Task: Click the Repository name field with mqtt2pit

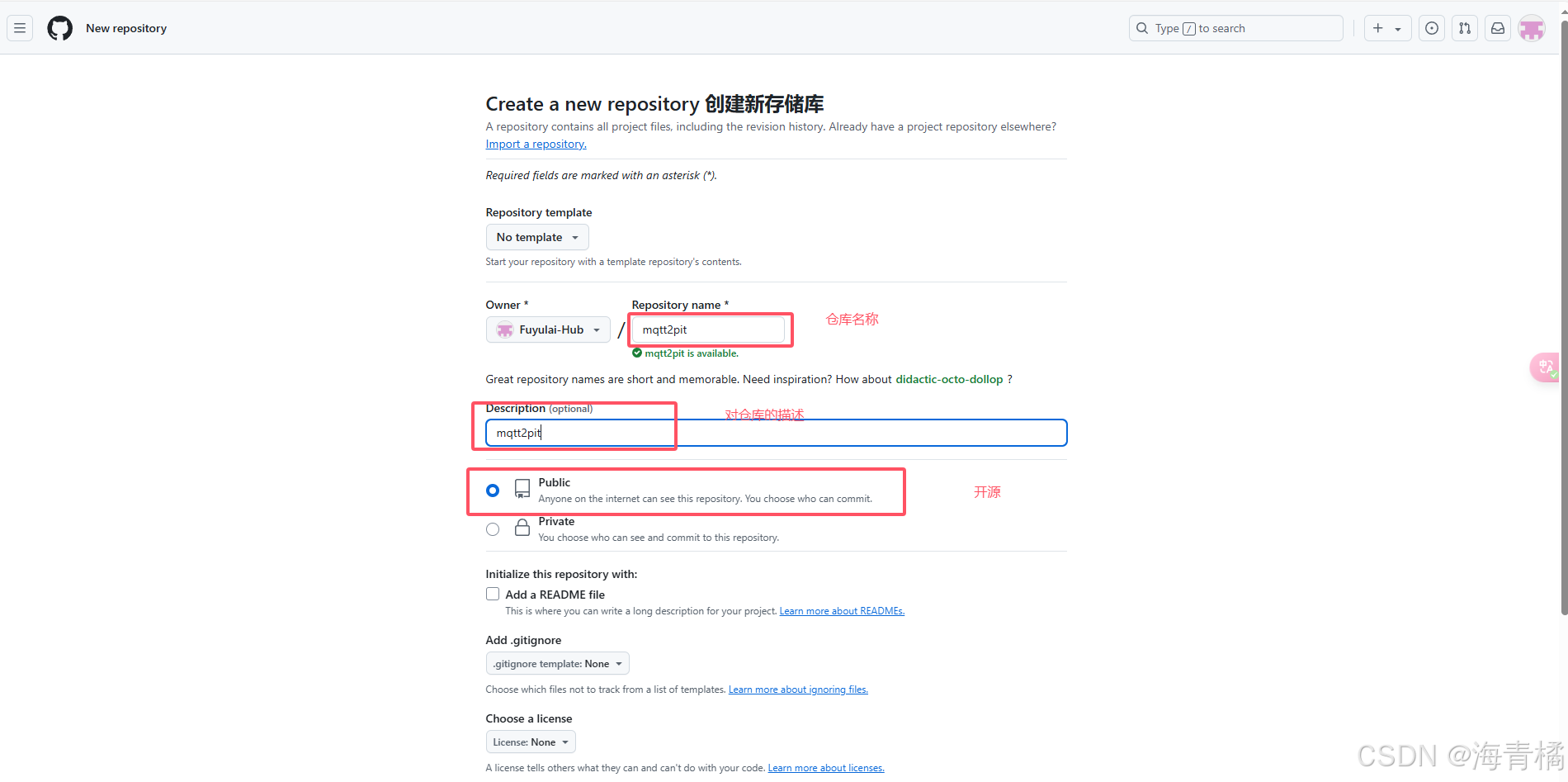Action: click(x=708, y=329)
